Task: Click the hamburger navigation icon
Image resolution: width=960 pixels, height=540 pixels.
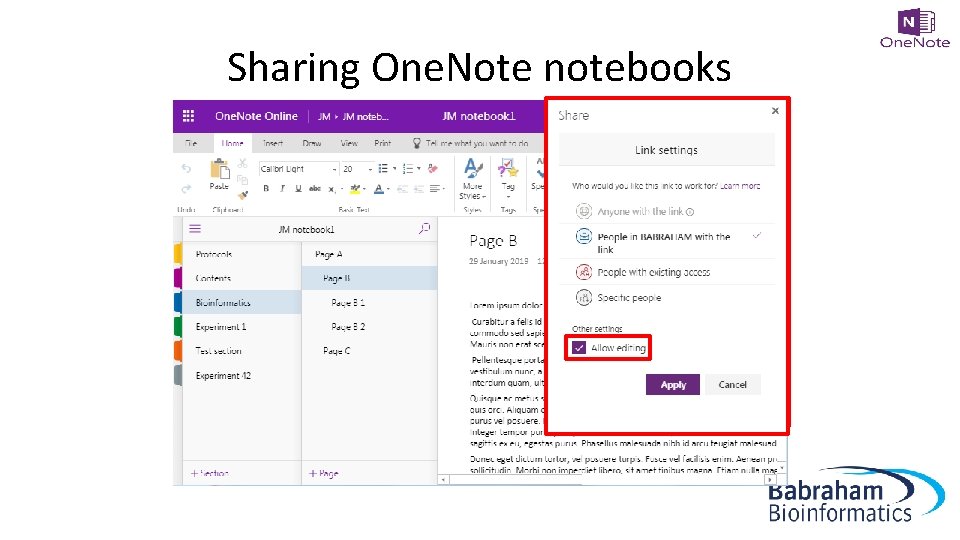Action: coord(195,229)
